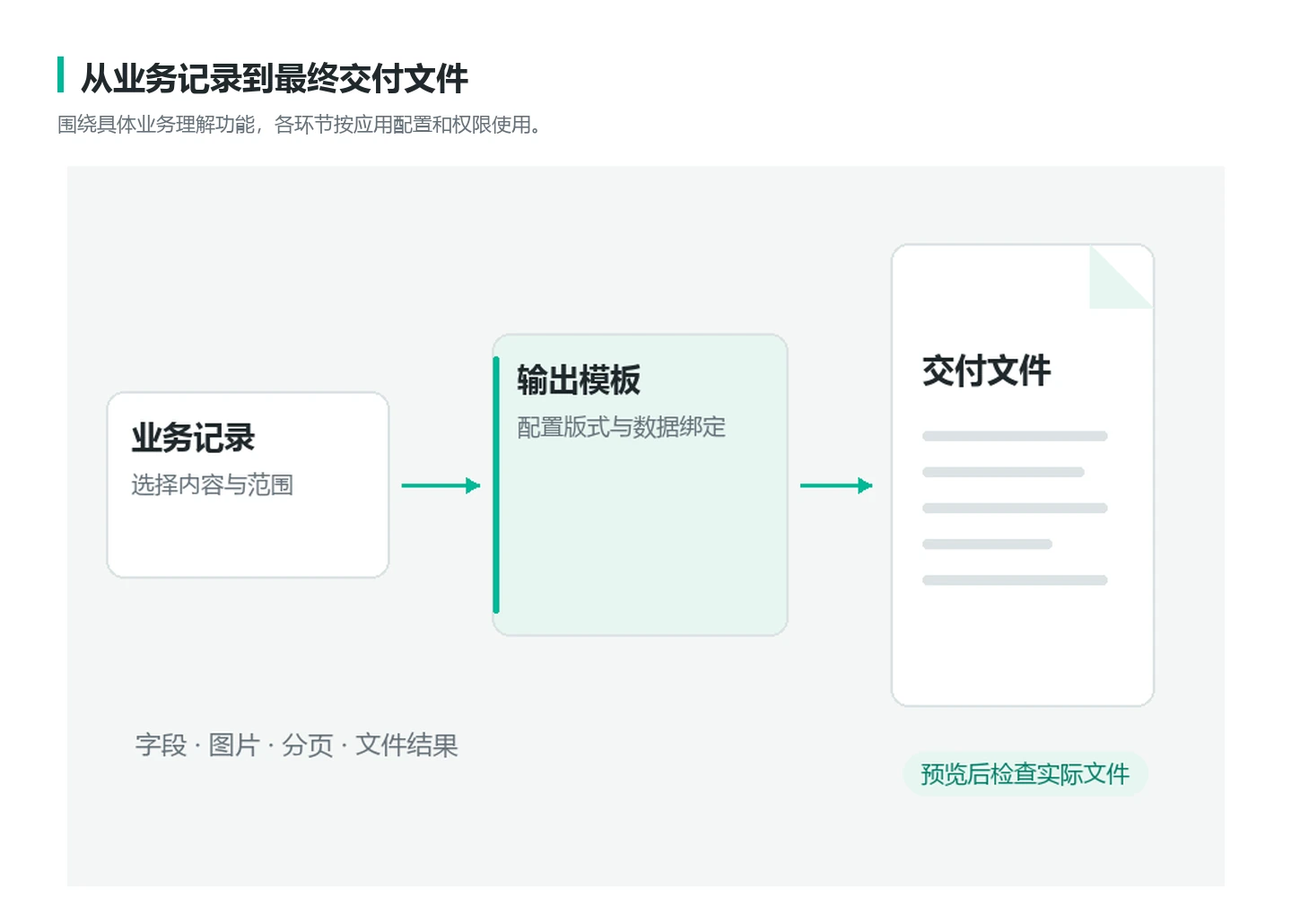Select the 输出模板 card
Image resolution: width=1292 pixels, height=924 pixels.
[x=640, y=485]
